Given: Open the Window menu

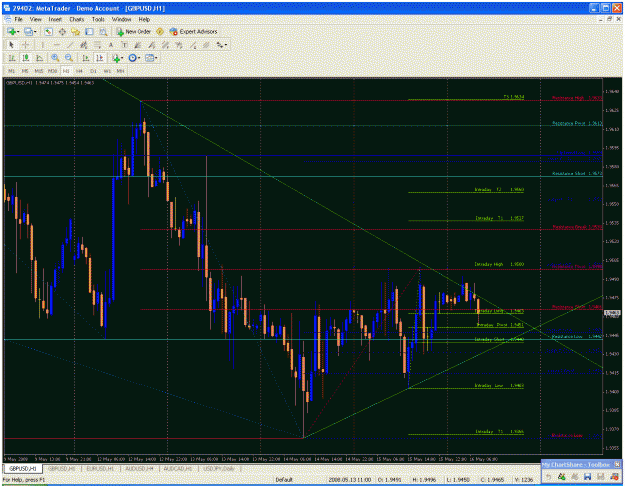Looking at the screenshot, I should 121,19.
